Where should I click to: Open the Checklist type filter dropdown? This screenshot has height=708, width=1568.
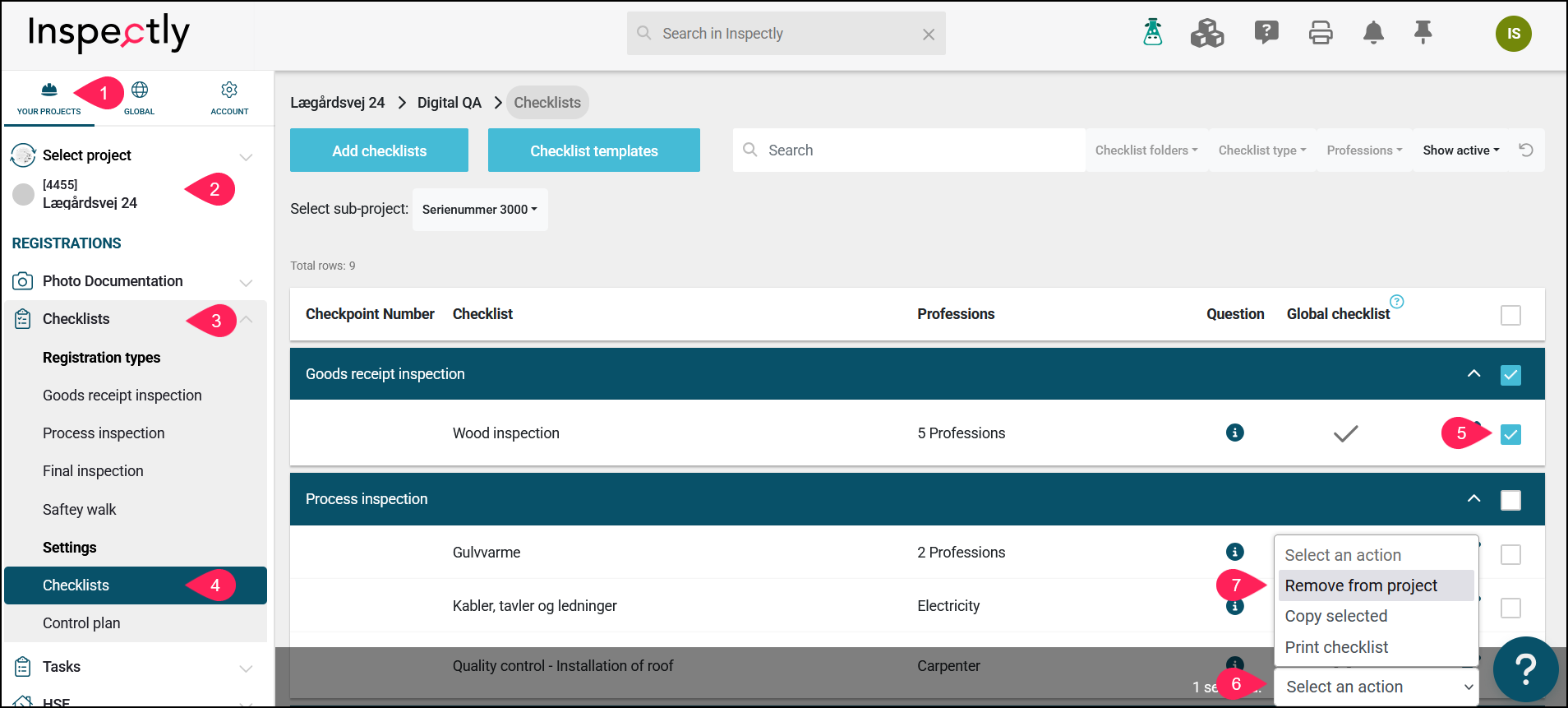pyautogui.click(x=1262, y=150)
